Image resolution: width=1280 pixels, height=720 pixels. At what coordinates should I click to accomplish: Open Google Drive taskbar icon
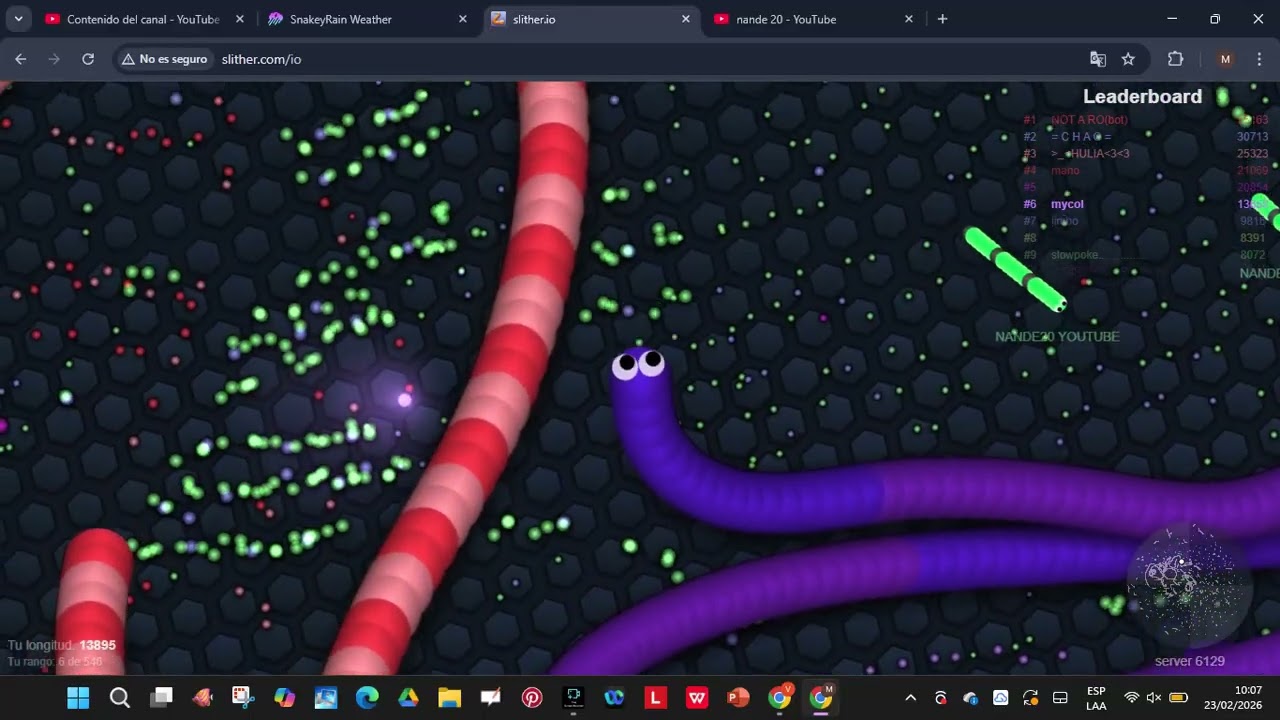pos(408,698)
